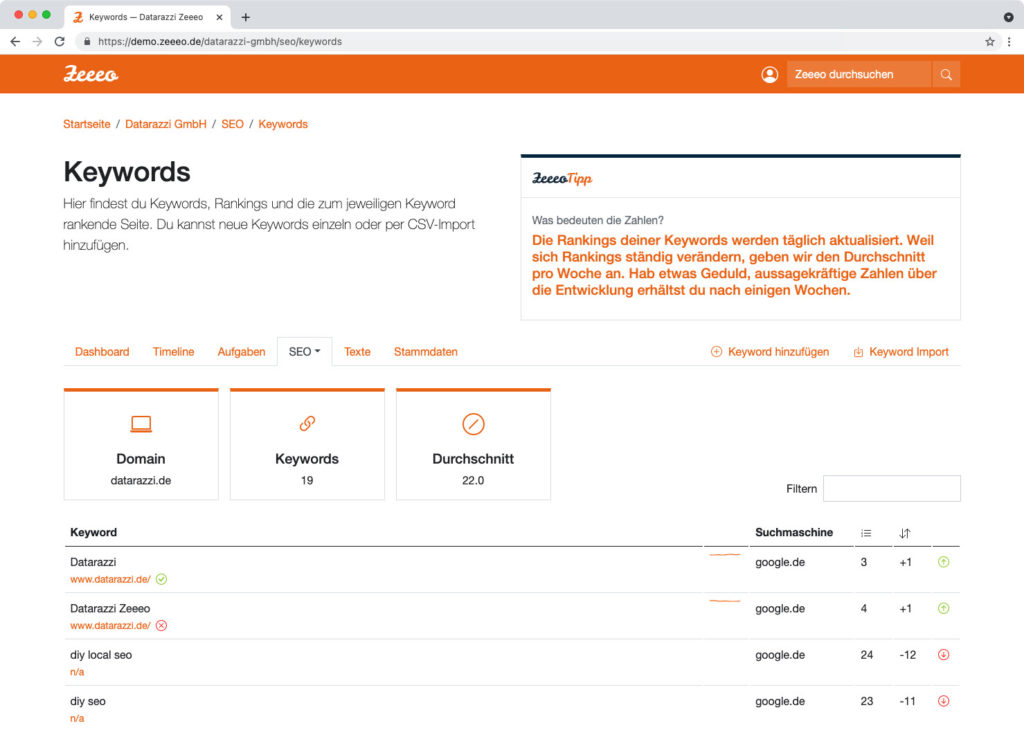
Task: Click the Keyword Import link text
Action: tap(908, 351)
